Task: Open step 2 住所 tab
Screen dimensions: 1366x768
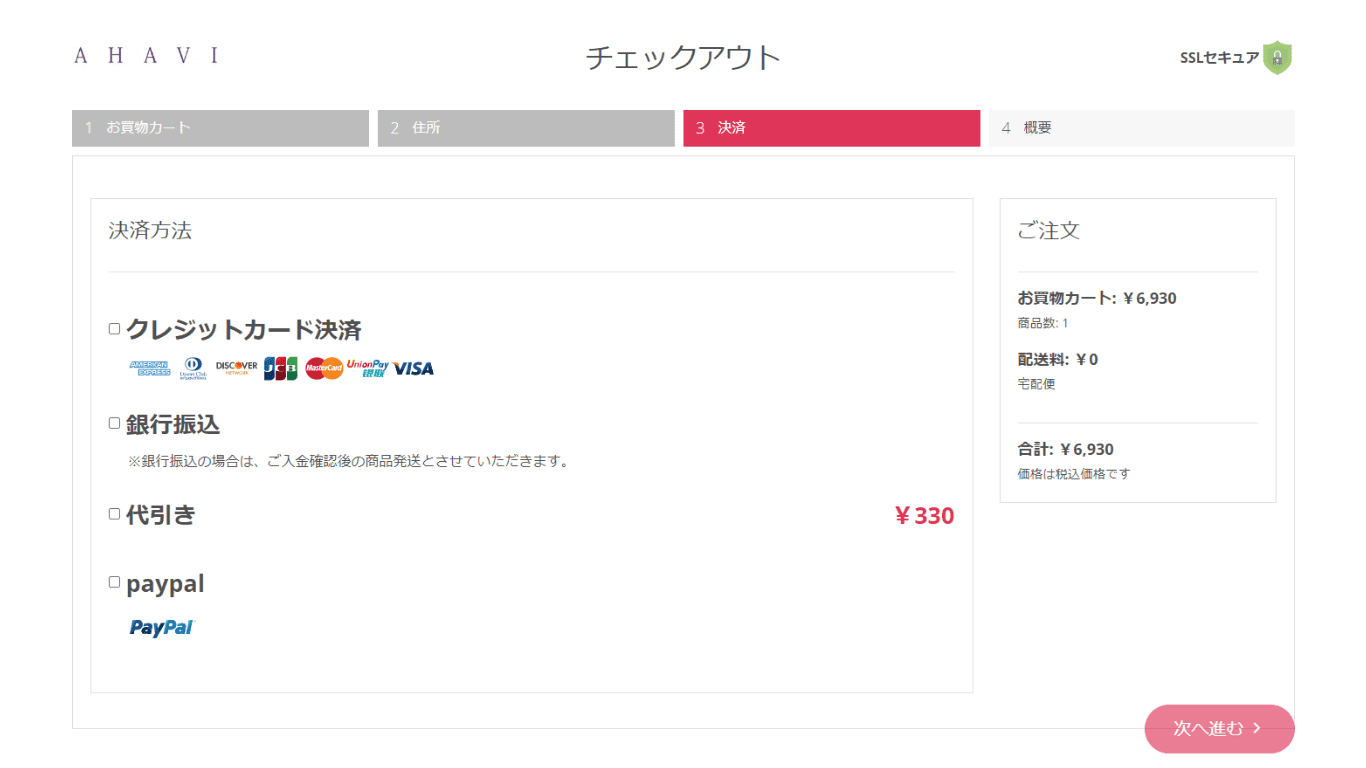Action: [526, 128]
